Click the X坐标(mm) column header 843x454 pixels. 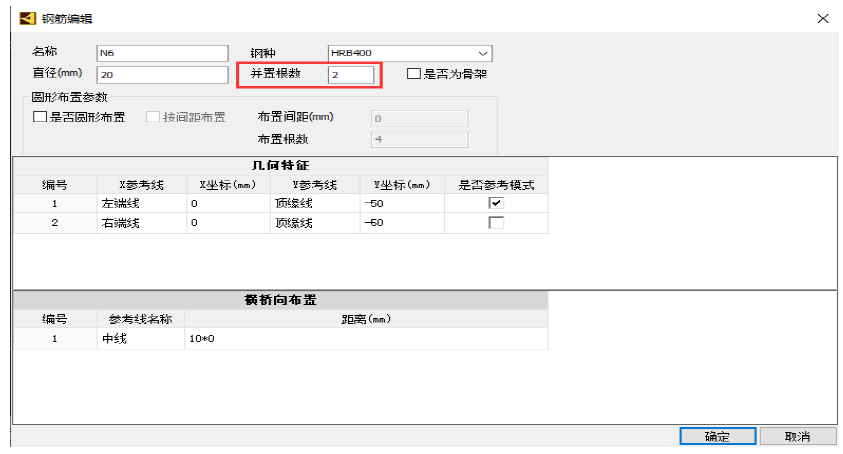tap(228, 185)
